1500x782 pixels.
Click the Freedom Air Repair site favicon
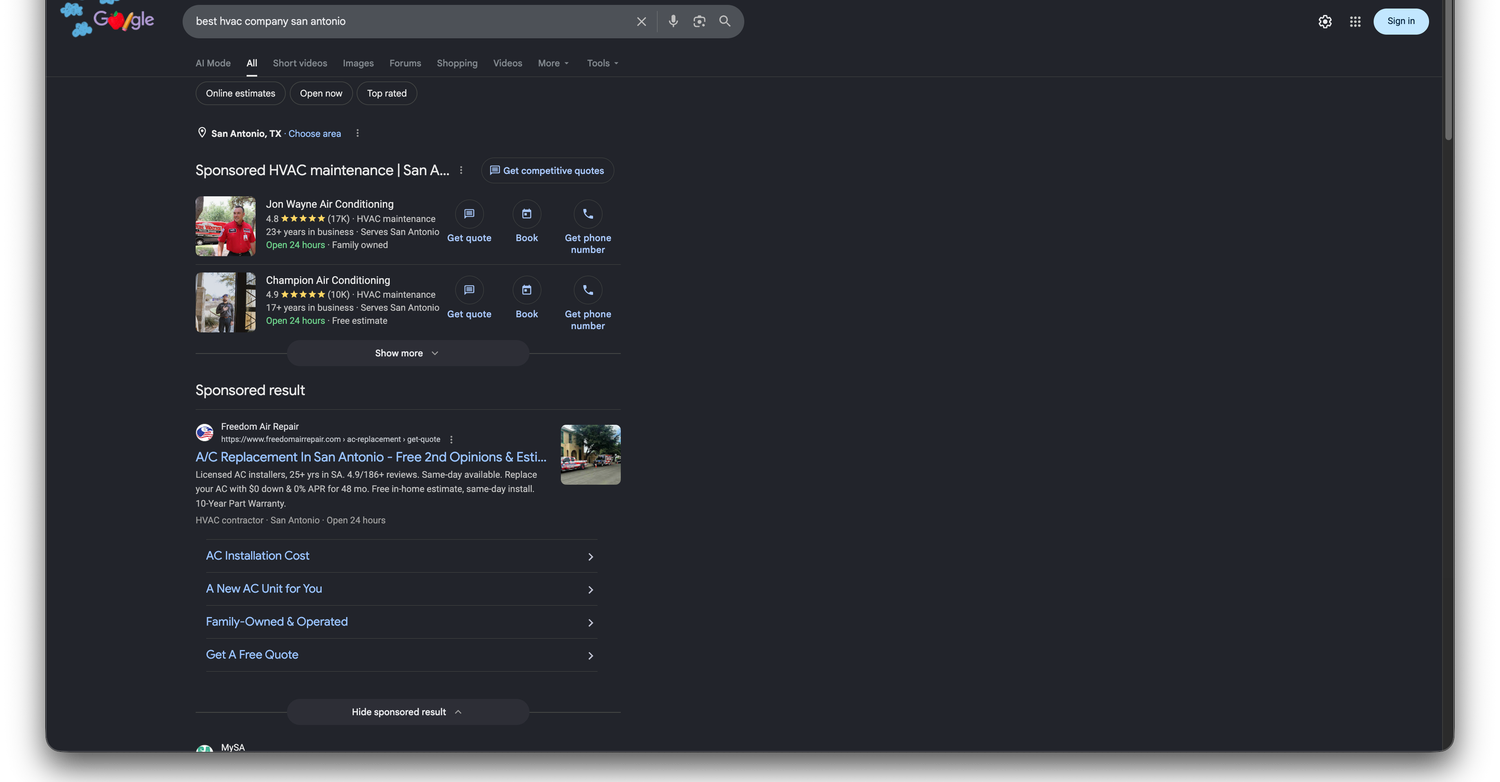[x=204, y=433]
